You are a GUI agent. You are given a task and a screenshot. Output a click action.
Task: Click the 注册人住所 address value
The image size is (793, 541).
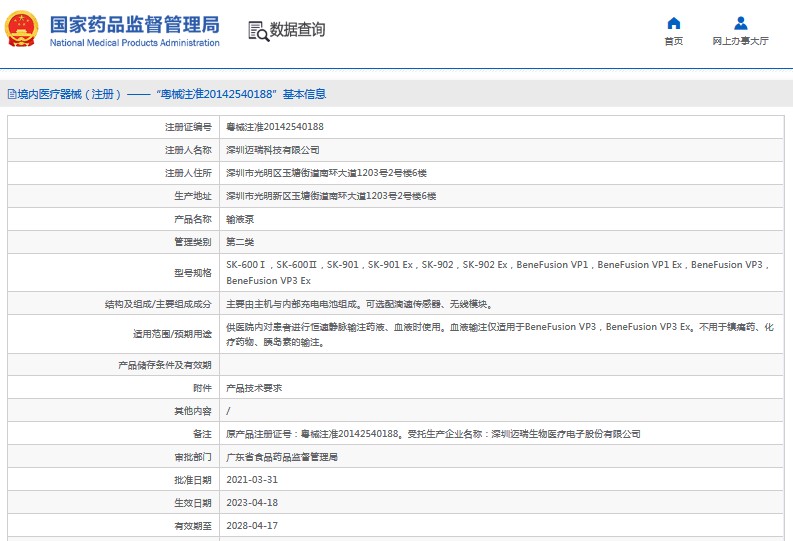pos(326,173)
